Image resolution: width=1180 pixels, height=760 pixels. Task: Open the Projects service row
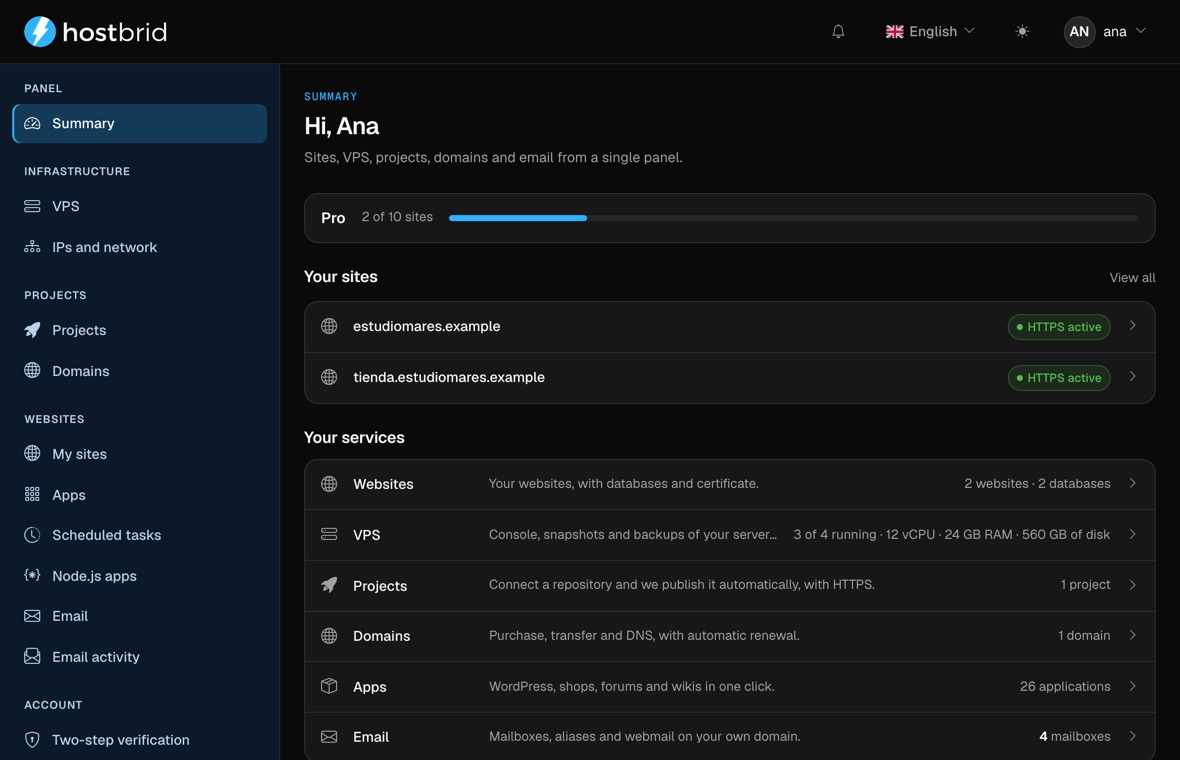coord(729,585)
